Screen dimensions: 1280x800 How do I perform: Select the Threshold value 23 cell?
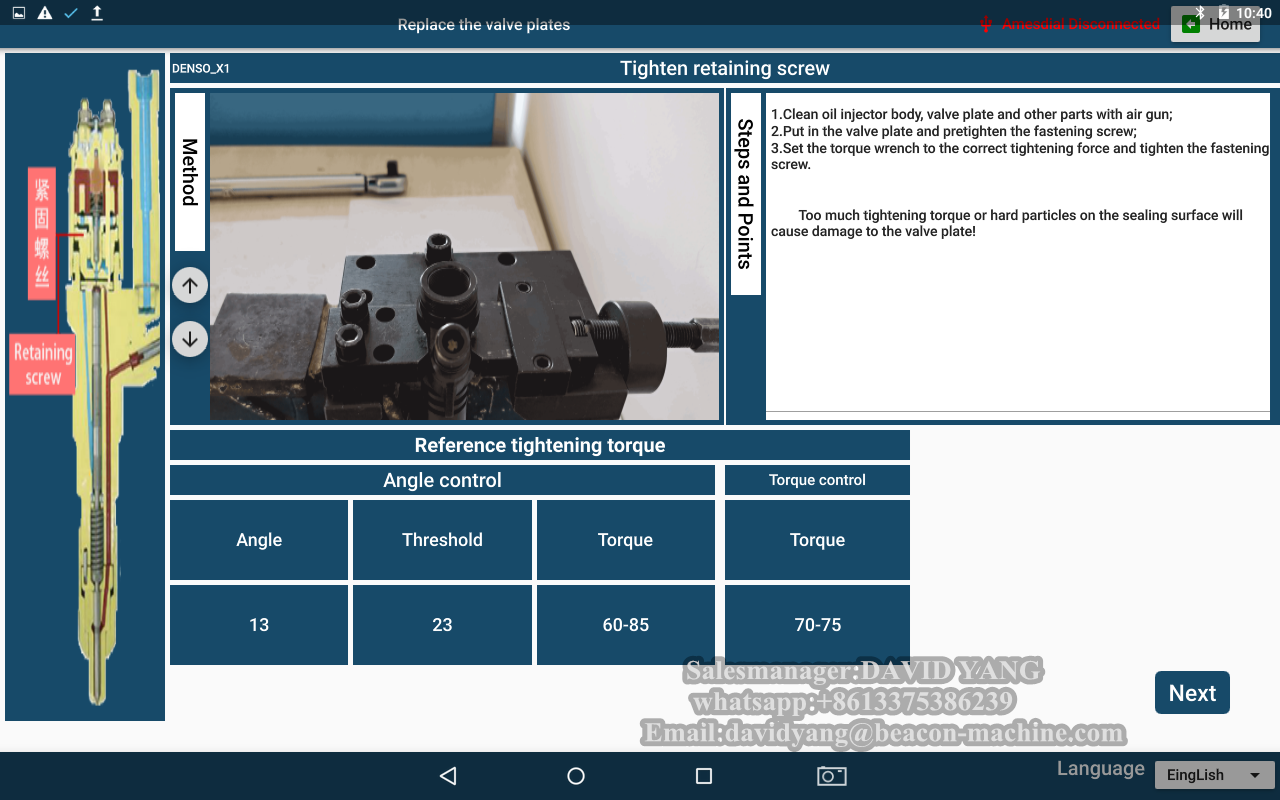click(x=442, y=625)
